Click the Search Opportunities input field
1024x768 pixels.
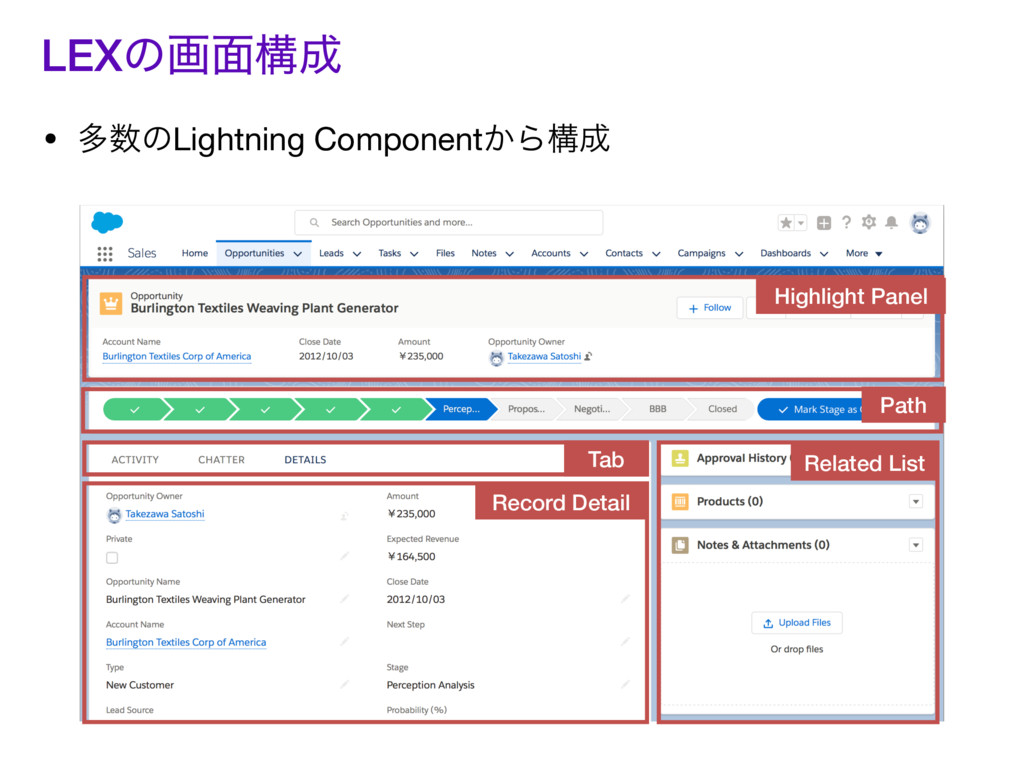pos(449,223)
